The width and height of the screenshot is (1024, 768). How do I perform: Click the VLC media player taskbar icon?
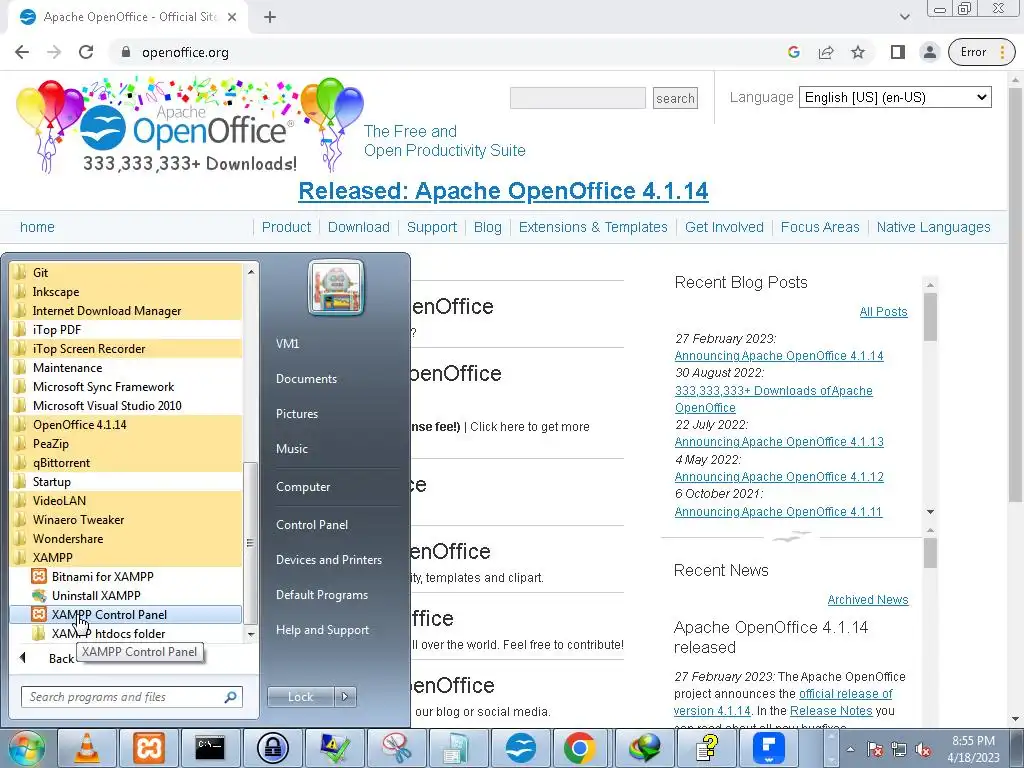pyautogui.click(x=86, y=748)
